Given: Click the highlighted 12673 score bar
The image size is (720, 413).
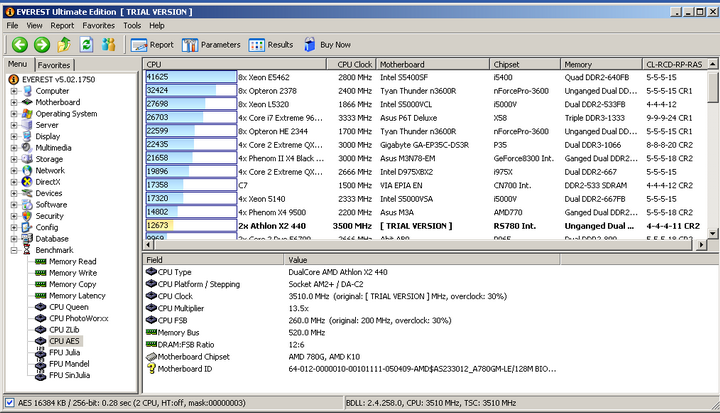Looking at the screenshot, I should (191, 226).
